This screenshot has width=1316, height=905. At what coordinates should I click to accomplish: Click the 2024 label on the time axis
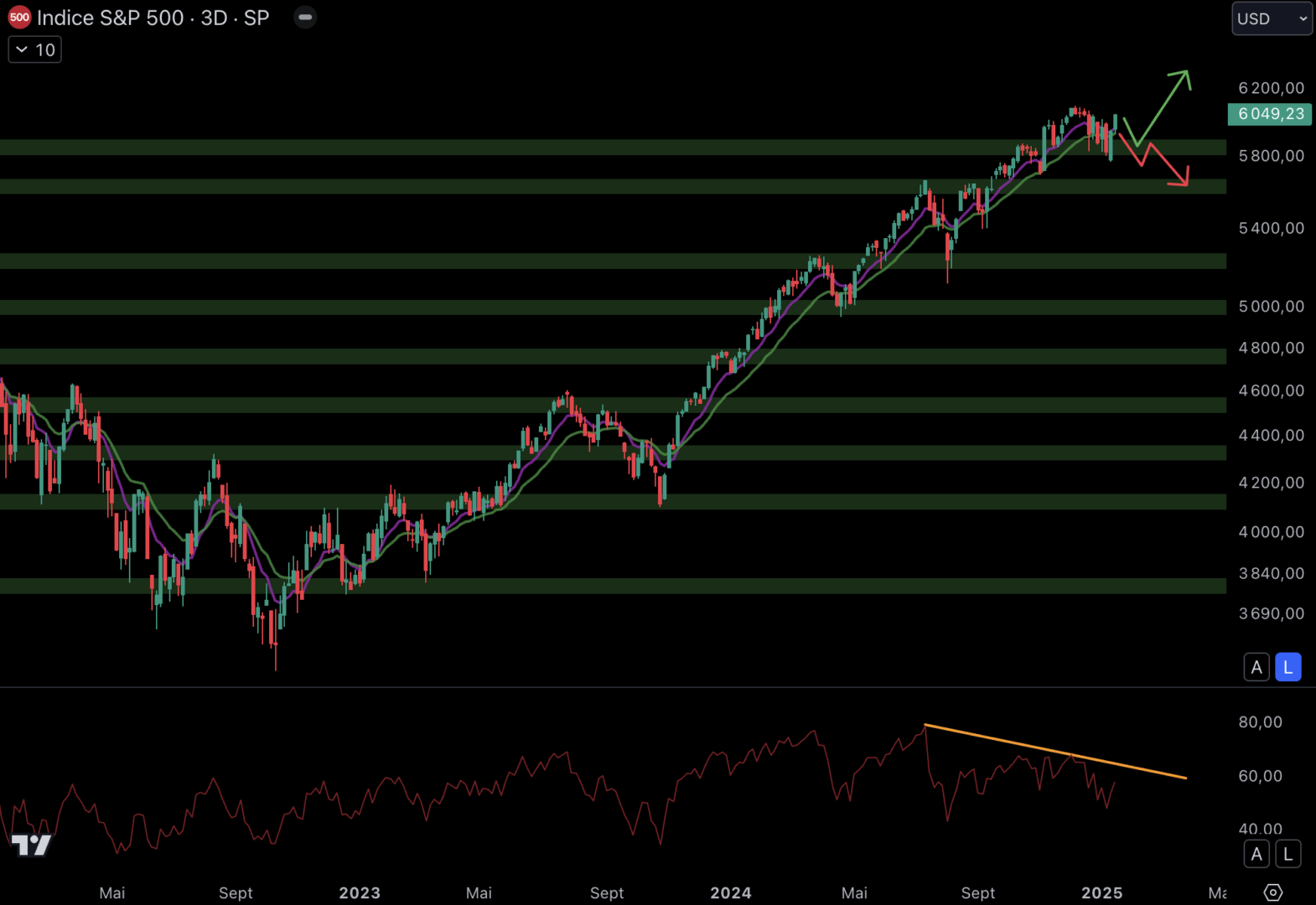click(730, 892)
